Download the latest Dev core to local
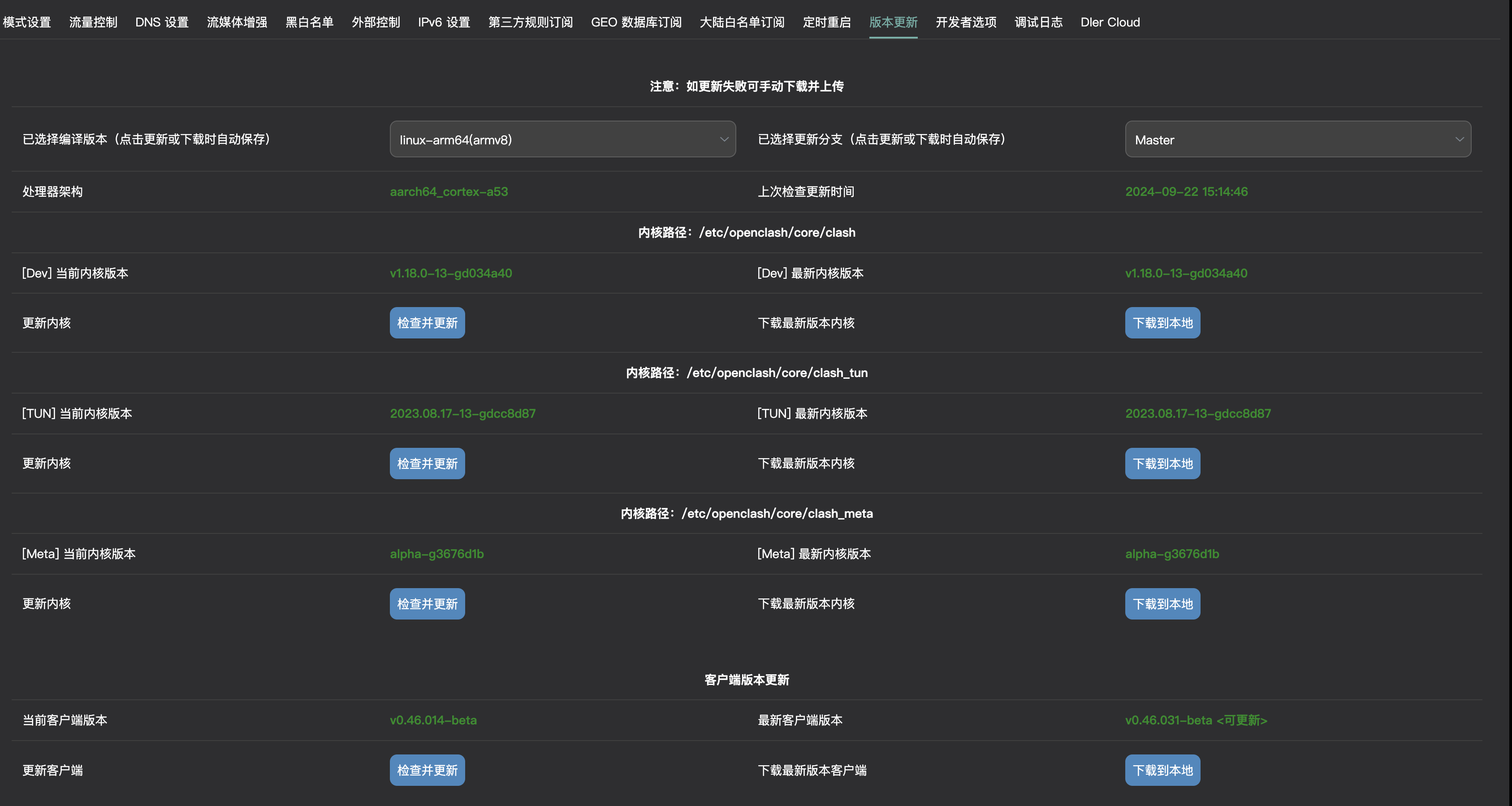The height and width of the screenshot is (806, 1512). tap(1162, 323)
